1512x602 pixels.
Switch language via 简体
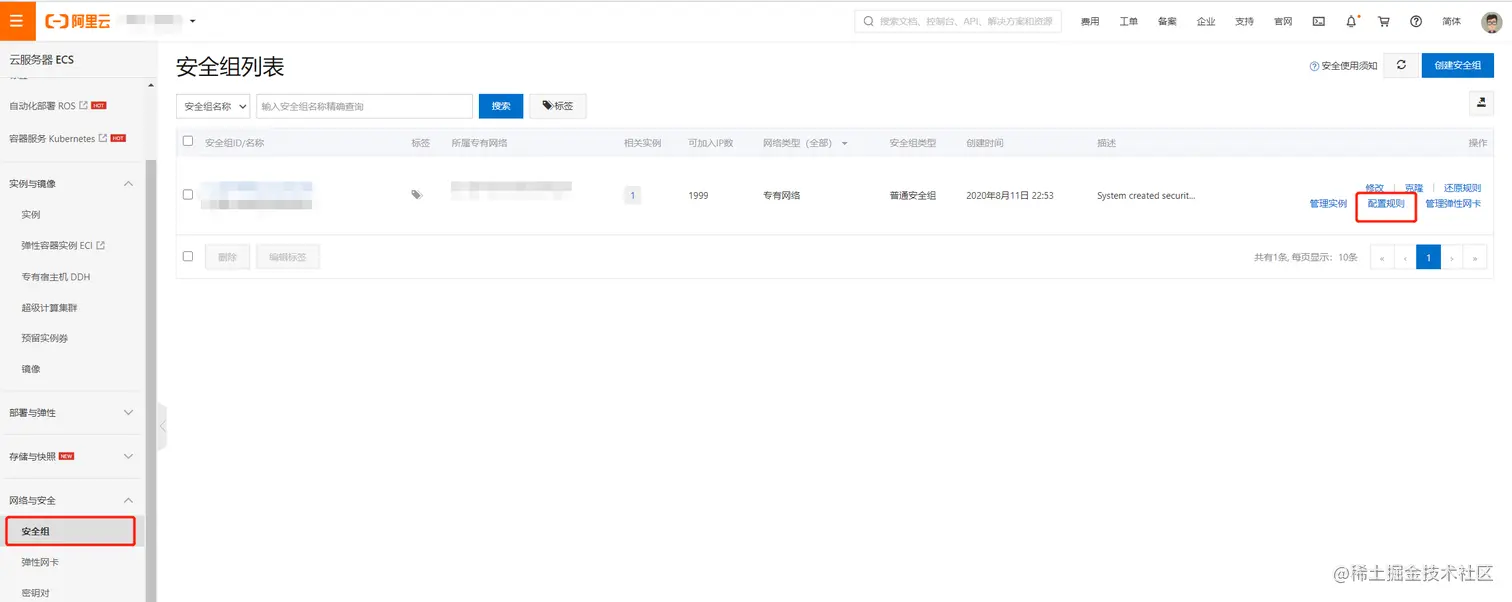tap(1452, 22)
